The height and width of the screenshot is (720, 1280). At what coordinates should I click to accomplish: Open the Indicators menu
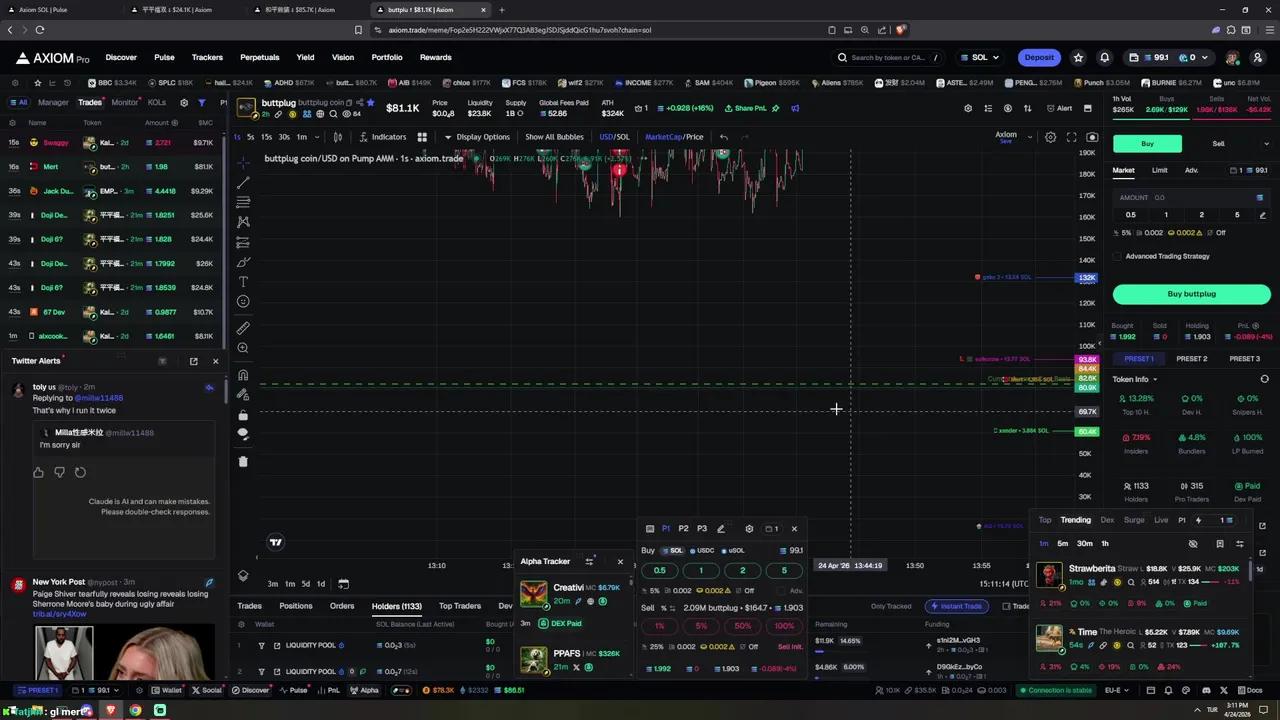pyautogui.click(x=383, y=137)
